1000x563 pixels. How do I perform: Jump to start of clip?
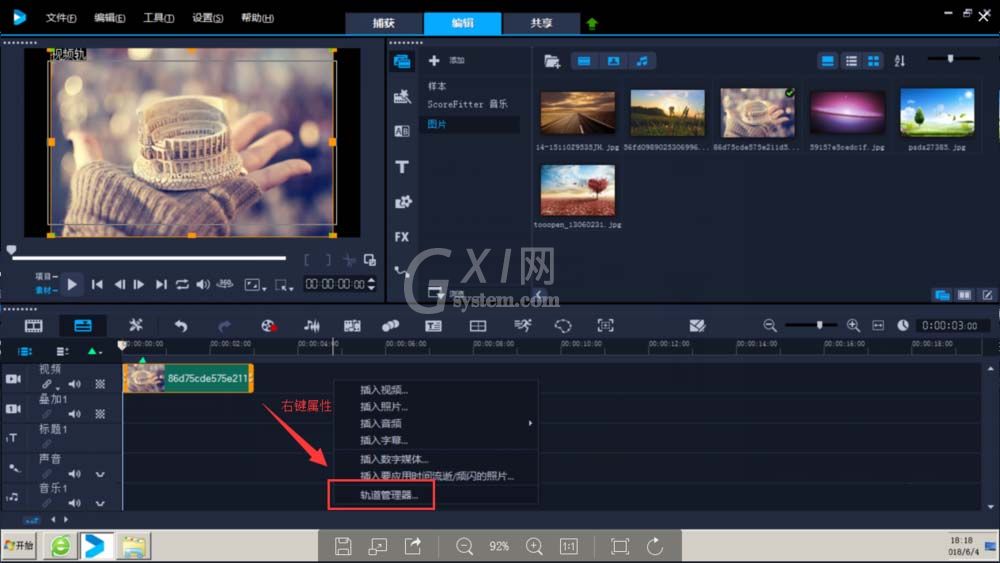(x=97, y=284)
